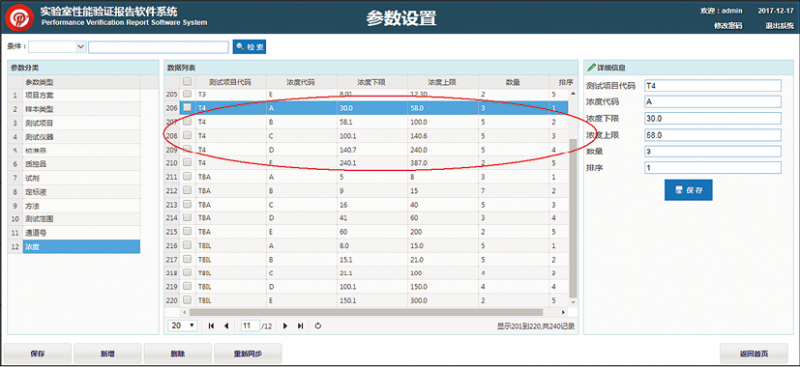Click the 重新同步 resync button
This screenshot has width=800, height=367.
click(248, 353)
